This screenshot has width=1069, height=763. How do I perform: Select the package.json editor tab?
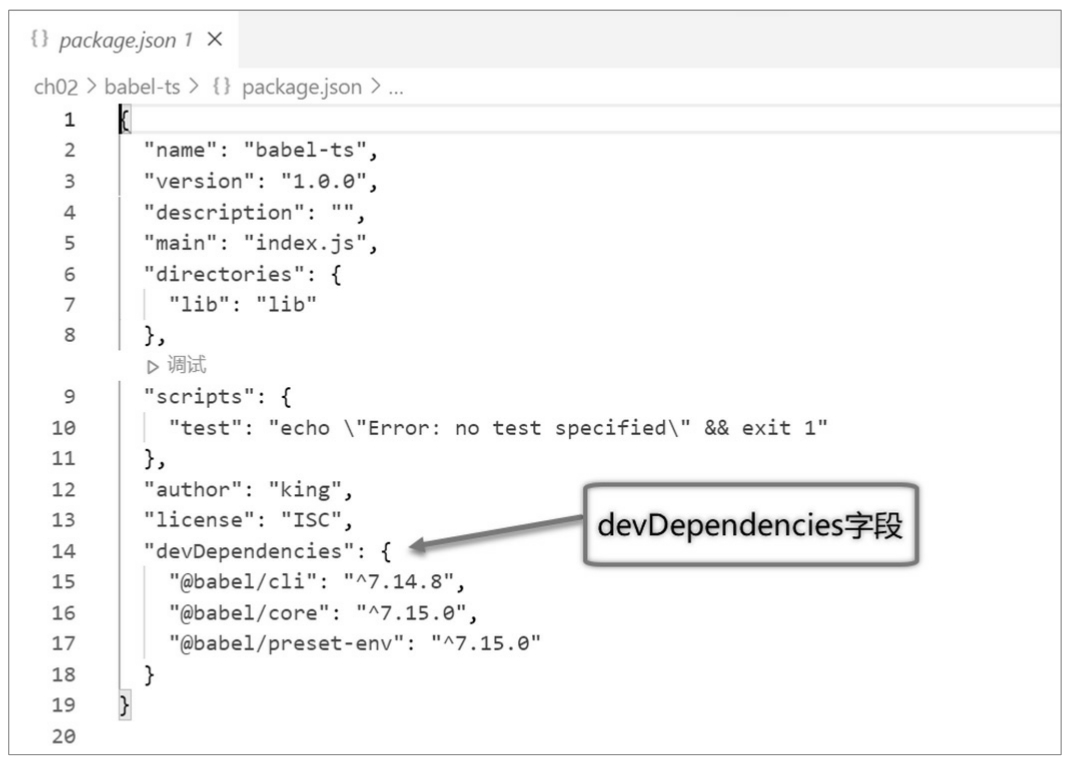click(124, 40)
